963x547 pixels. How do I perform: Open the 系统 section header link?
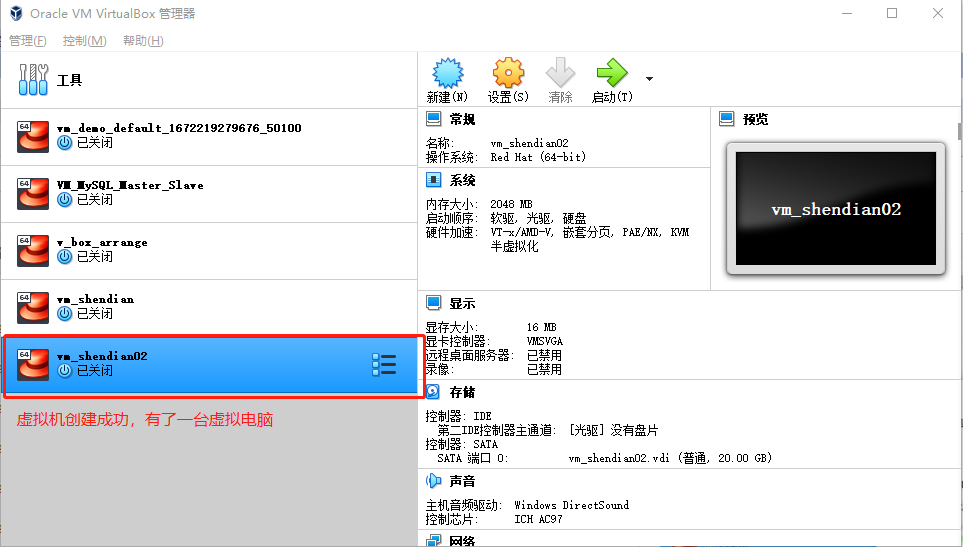click(x=462, y=180)
